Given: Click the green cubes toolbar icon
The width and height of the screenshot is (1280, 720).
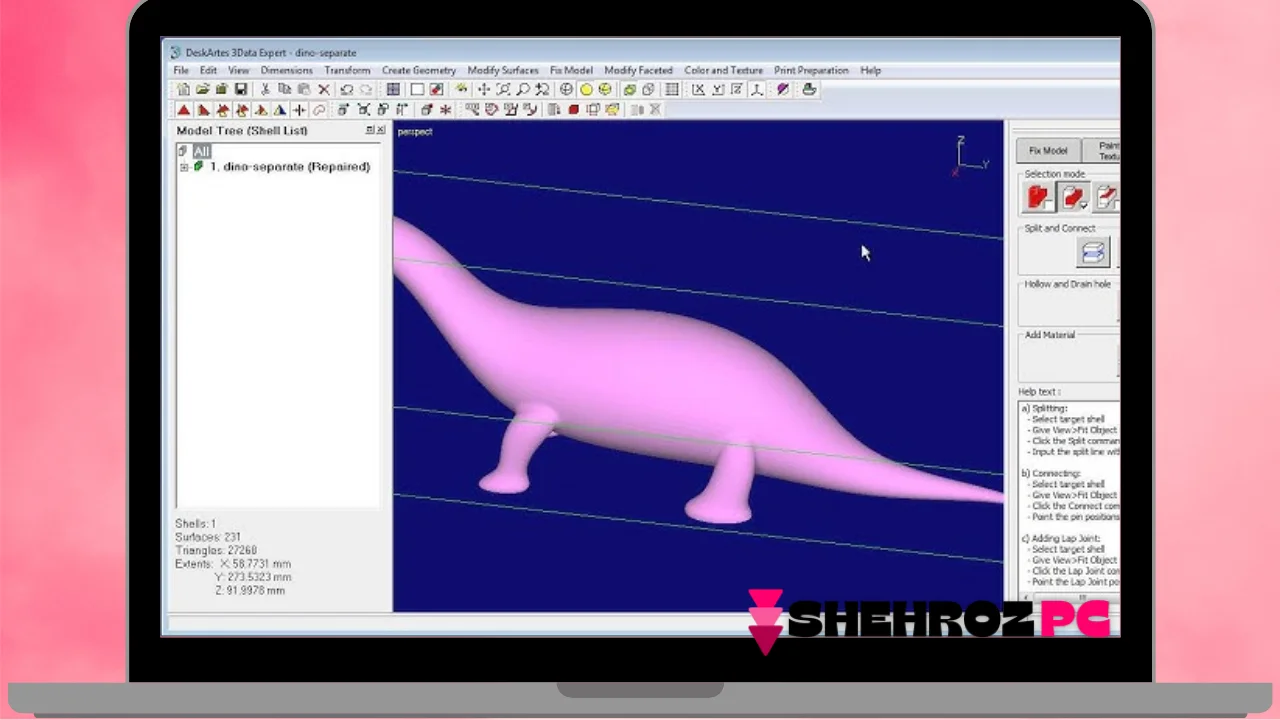Looking at the screenshot, I should [x=630, y=90].
